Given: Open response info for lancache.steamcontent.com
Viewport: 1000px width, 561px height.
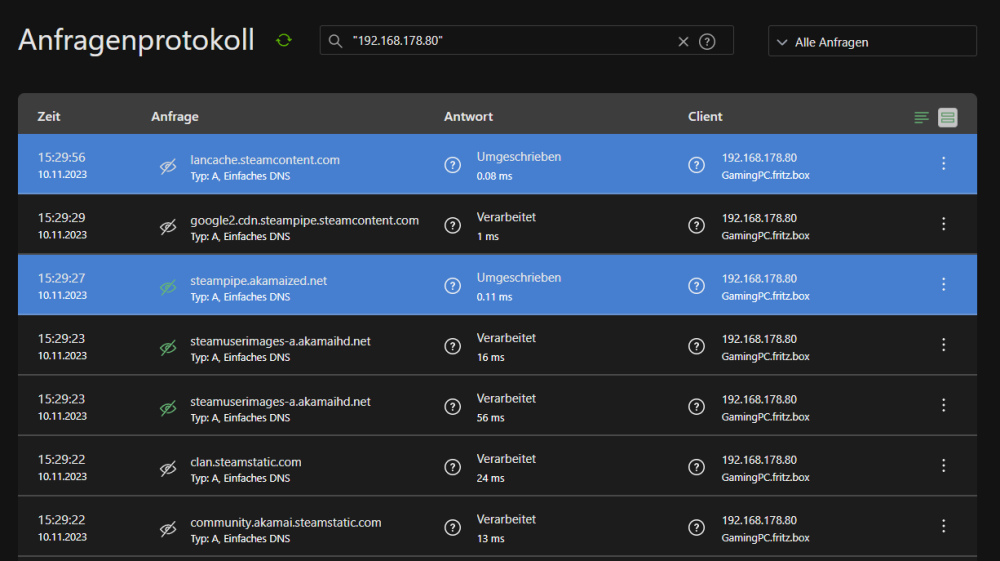Looking at the screenshot, I should [x=452, y=165].
